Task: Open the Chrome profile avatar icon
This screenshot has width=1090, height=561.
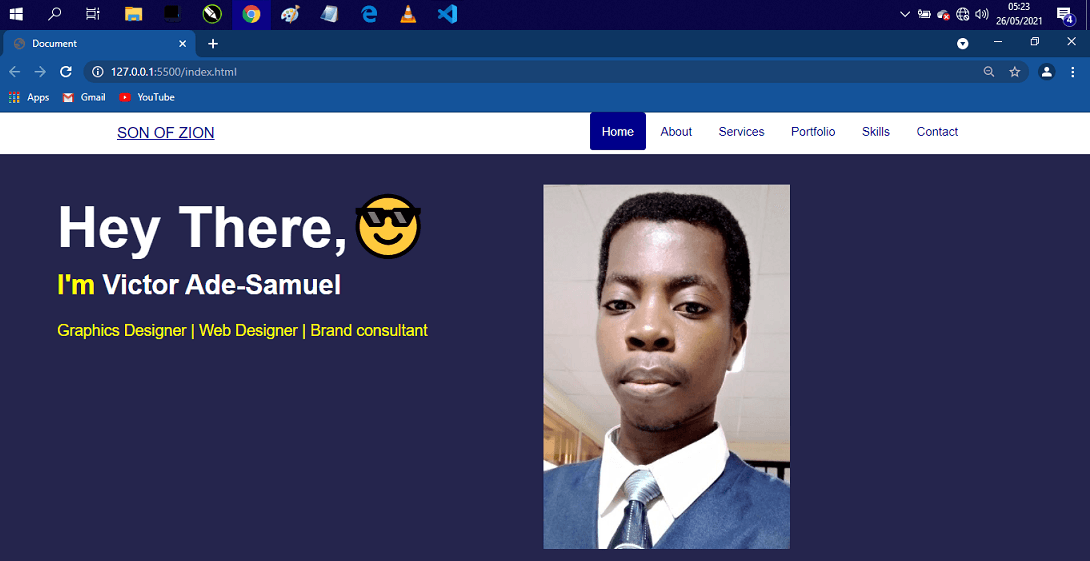Action: click(1046, 72)
